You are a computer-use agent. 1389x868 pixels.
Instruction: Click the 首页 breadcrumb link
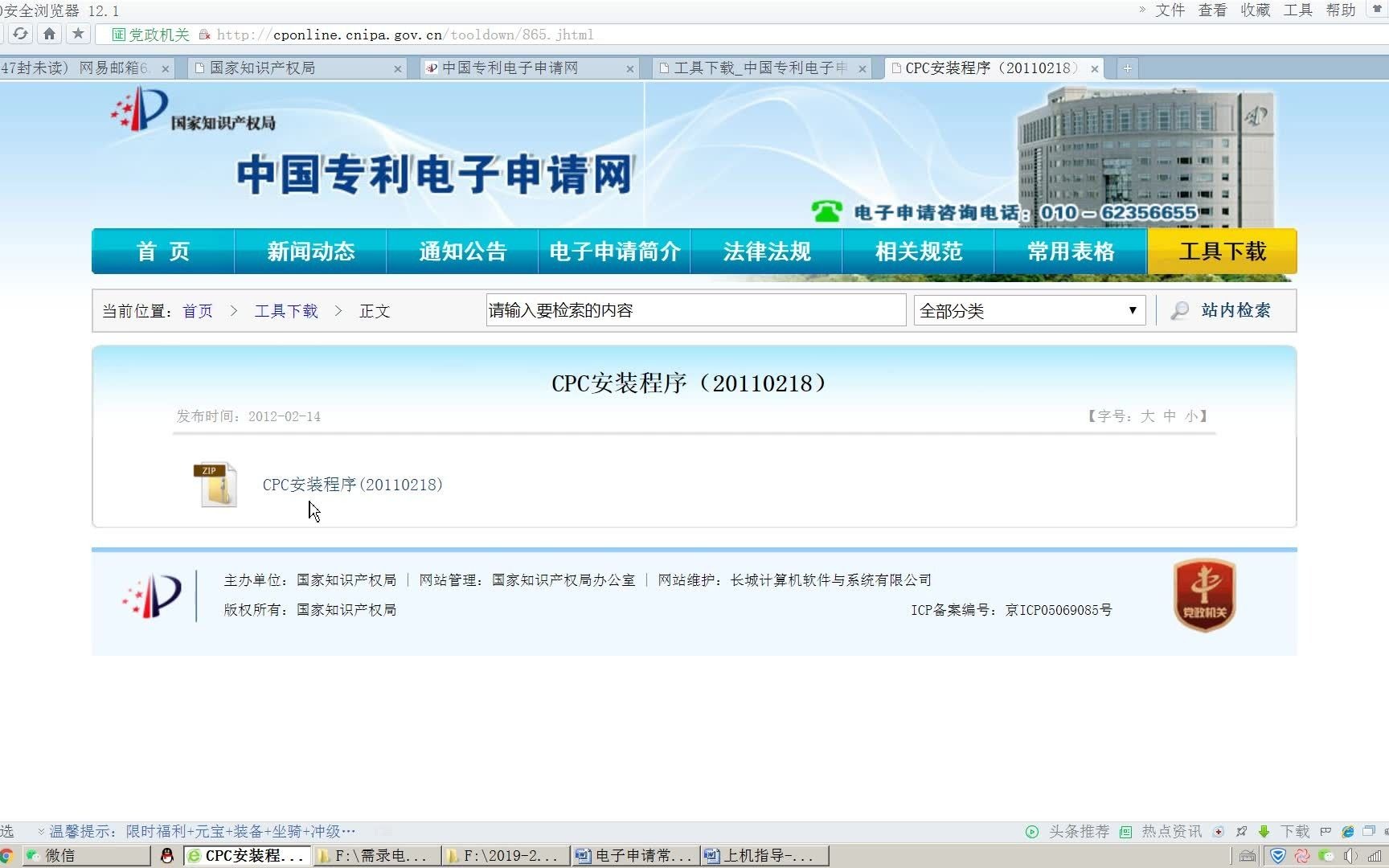pyautogui.click(x=198, y=311)
